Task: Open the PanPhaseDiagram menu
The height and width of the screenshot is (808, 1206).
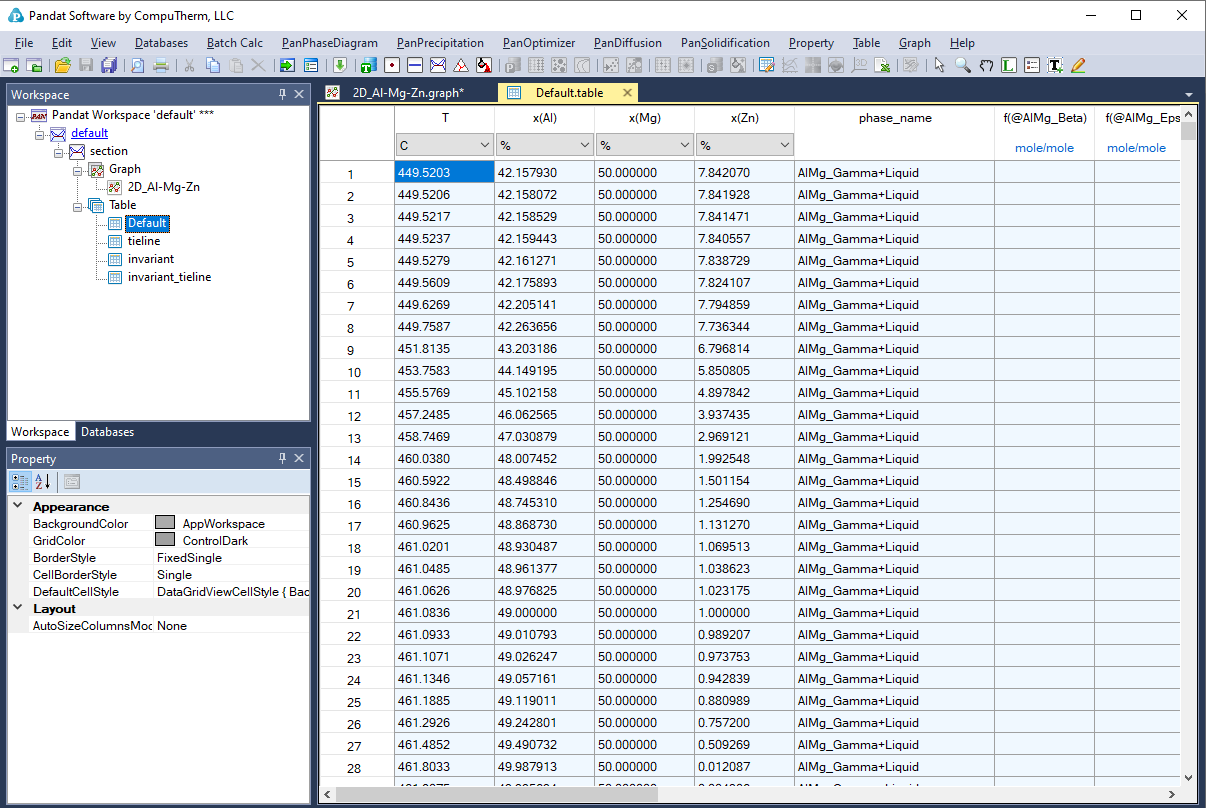Action: point(329,43)
